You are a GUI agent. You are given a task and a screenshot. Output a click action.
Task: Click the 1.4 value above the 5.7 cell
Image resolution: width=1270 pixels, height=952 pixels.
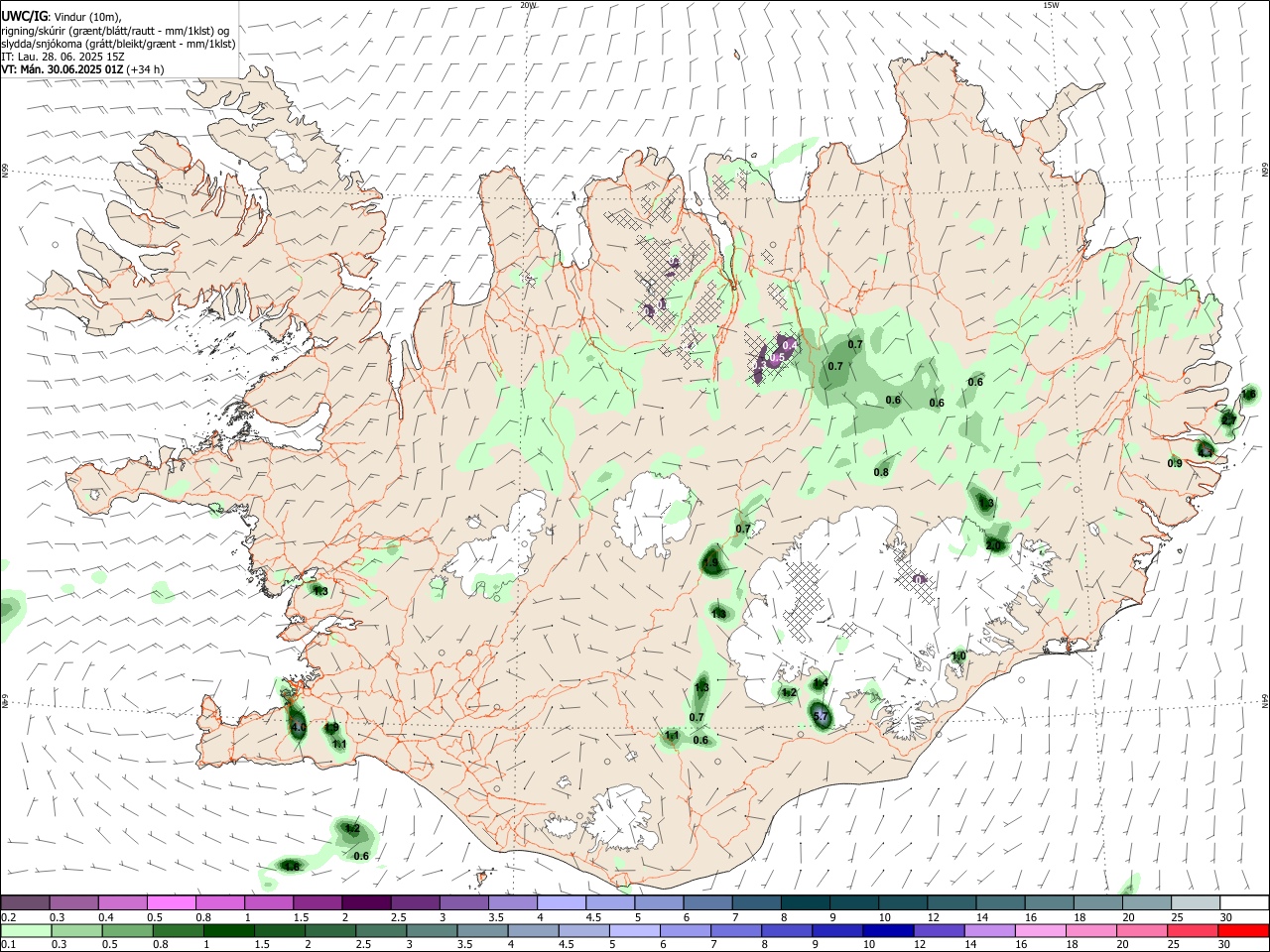coord(821,684)
